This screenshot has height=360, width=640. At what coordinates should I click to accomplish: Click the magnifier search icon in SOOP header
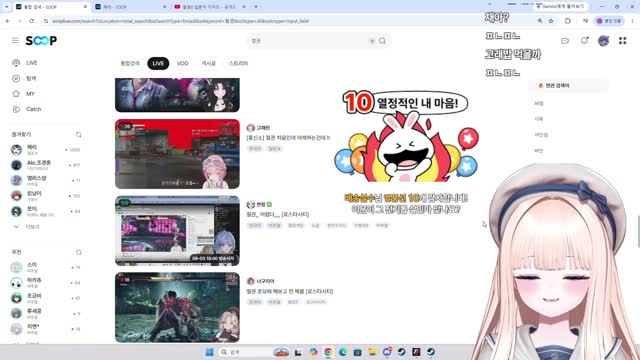[382, 41]
